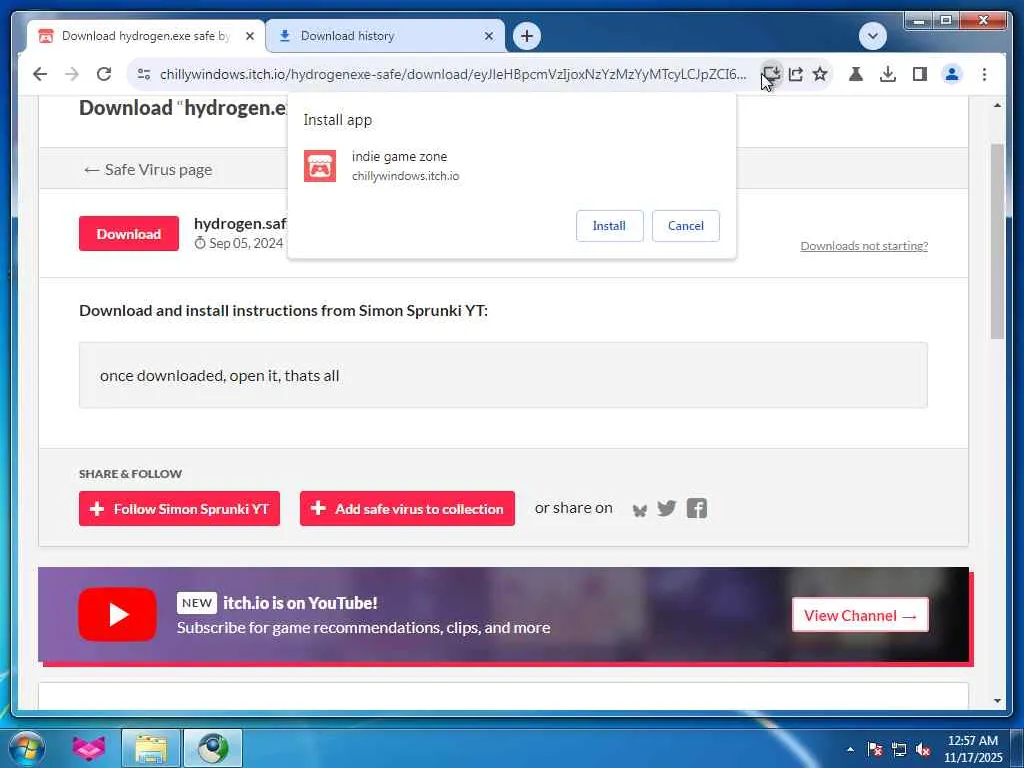This screenshot has width=1024, height=768.
Task: Open Downloads not starting? link
Action: pyautogui.click(x=864, y=246)
